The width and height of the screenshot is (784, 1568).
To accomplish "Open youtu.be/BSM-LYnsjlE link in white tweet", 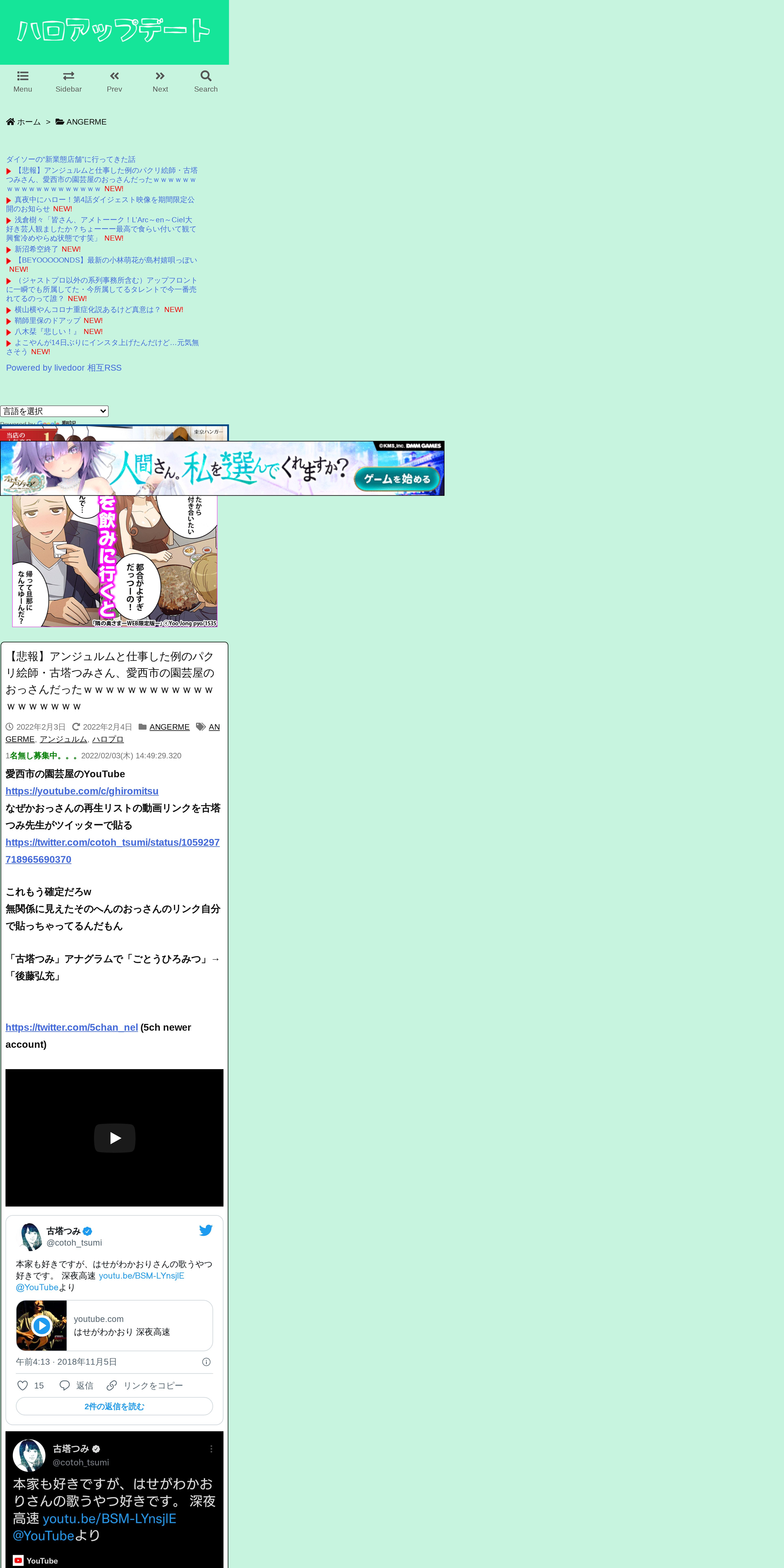I will tap(141, 1276).
